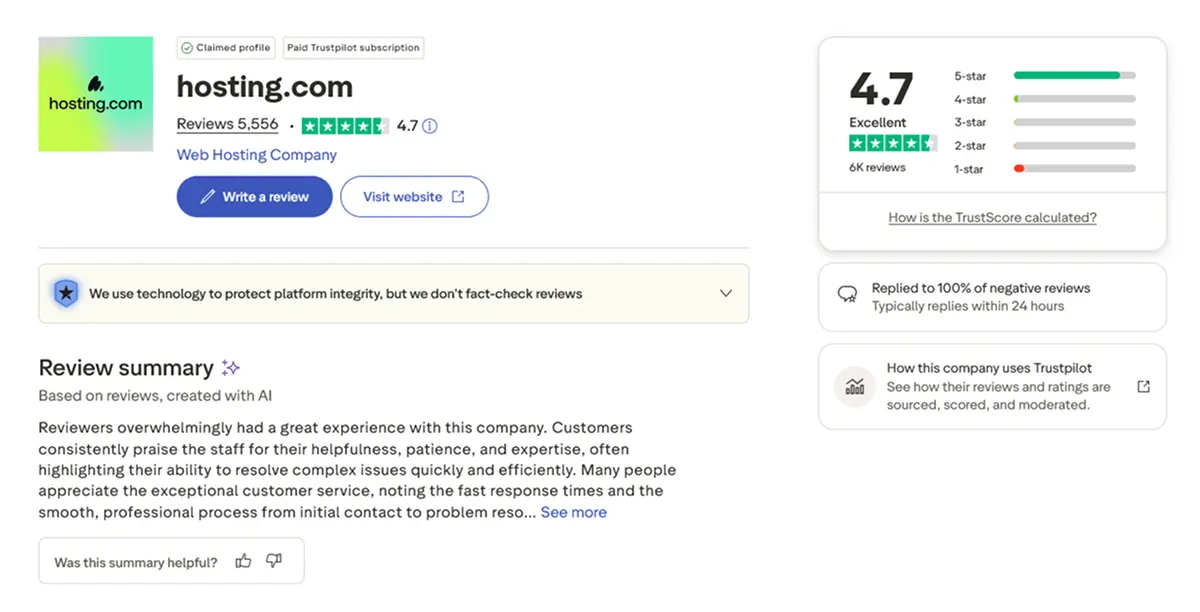Click the blue shield flag icon in the integrity banner

[67, 293]
